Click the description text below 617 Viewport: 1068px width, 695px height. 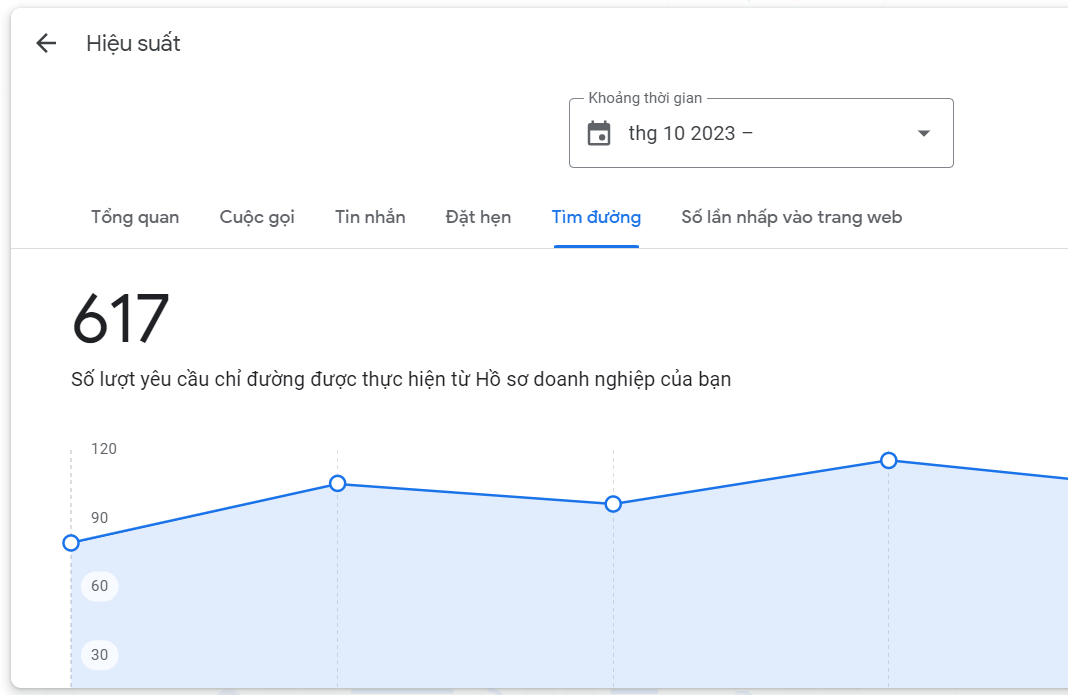click(x=401, y=380)
